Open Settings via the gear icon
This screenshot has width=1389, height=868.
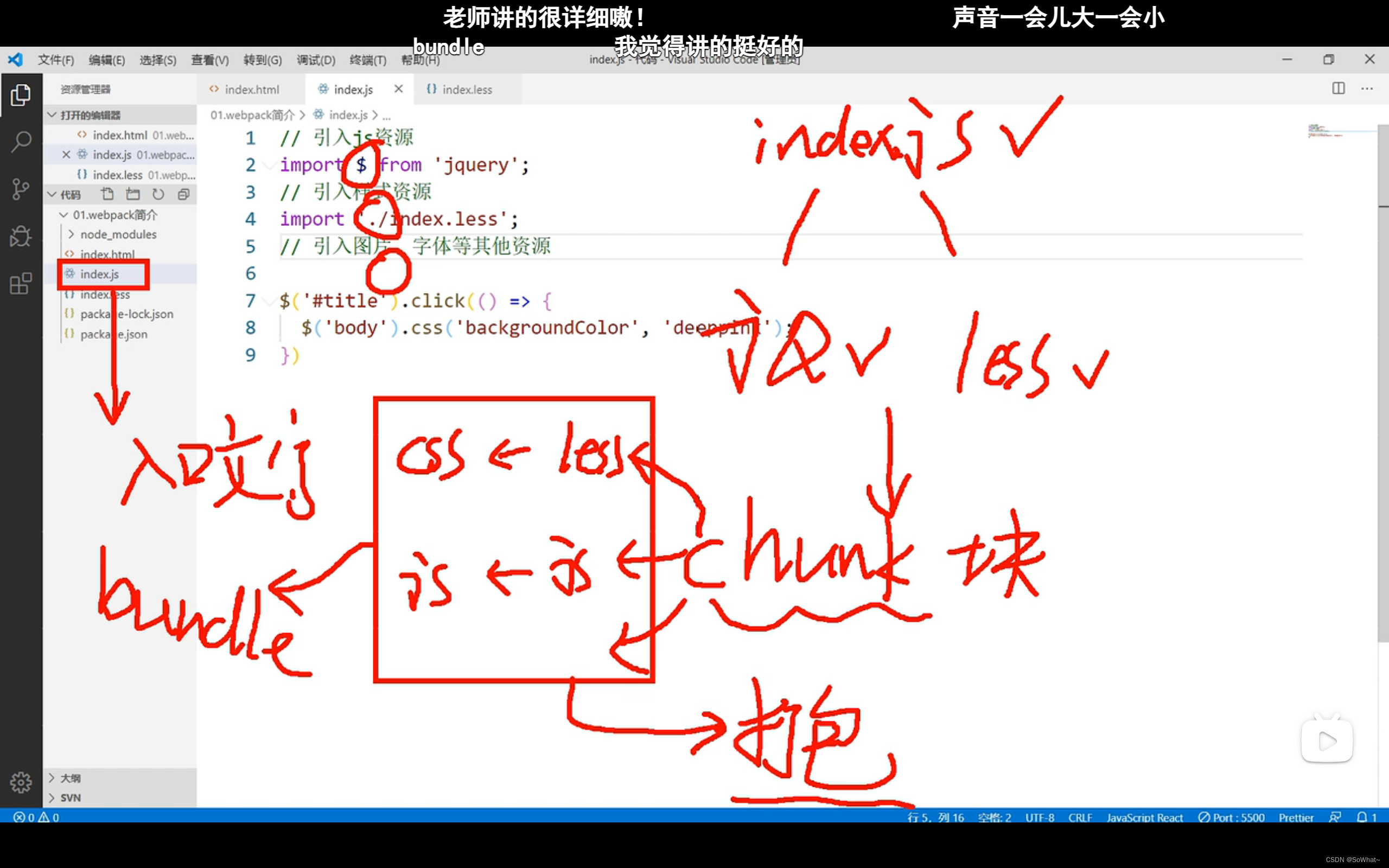pos(21,782)
